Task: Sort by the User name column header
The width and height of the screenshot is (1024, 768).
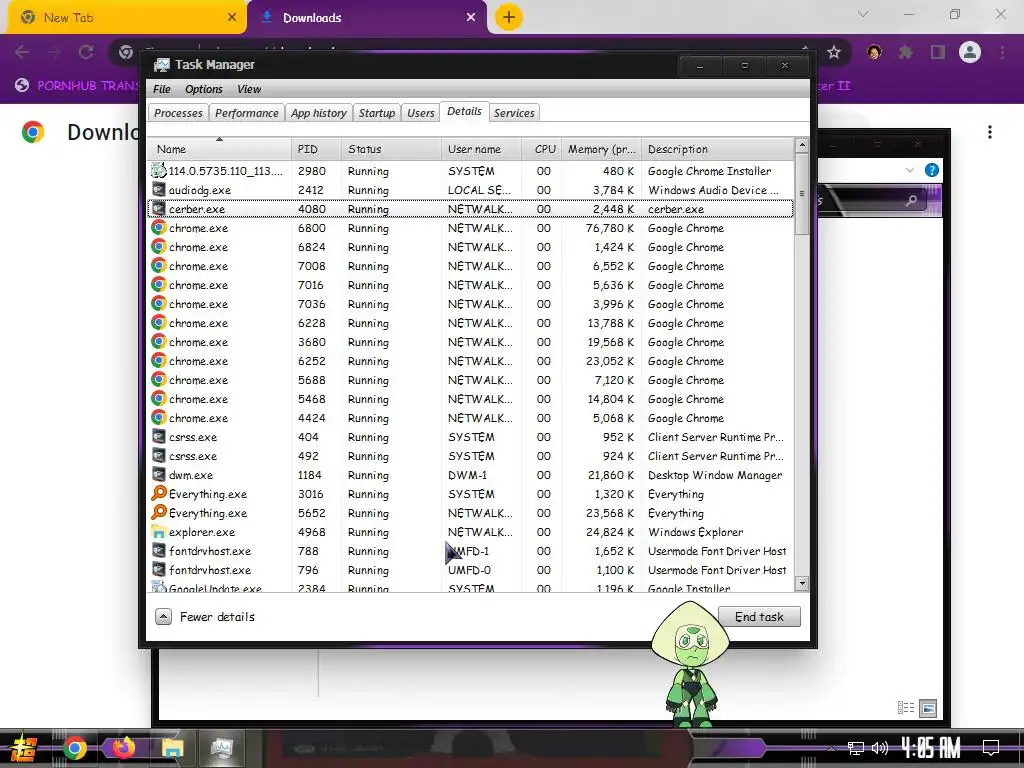Action: pyautogui.click(x=481, y=149)
